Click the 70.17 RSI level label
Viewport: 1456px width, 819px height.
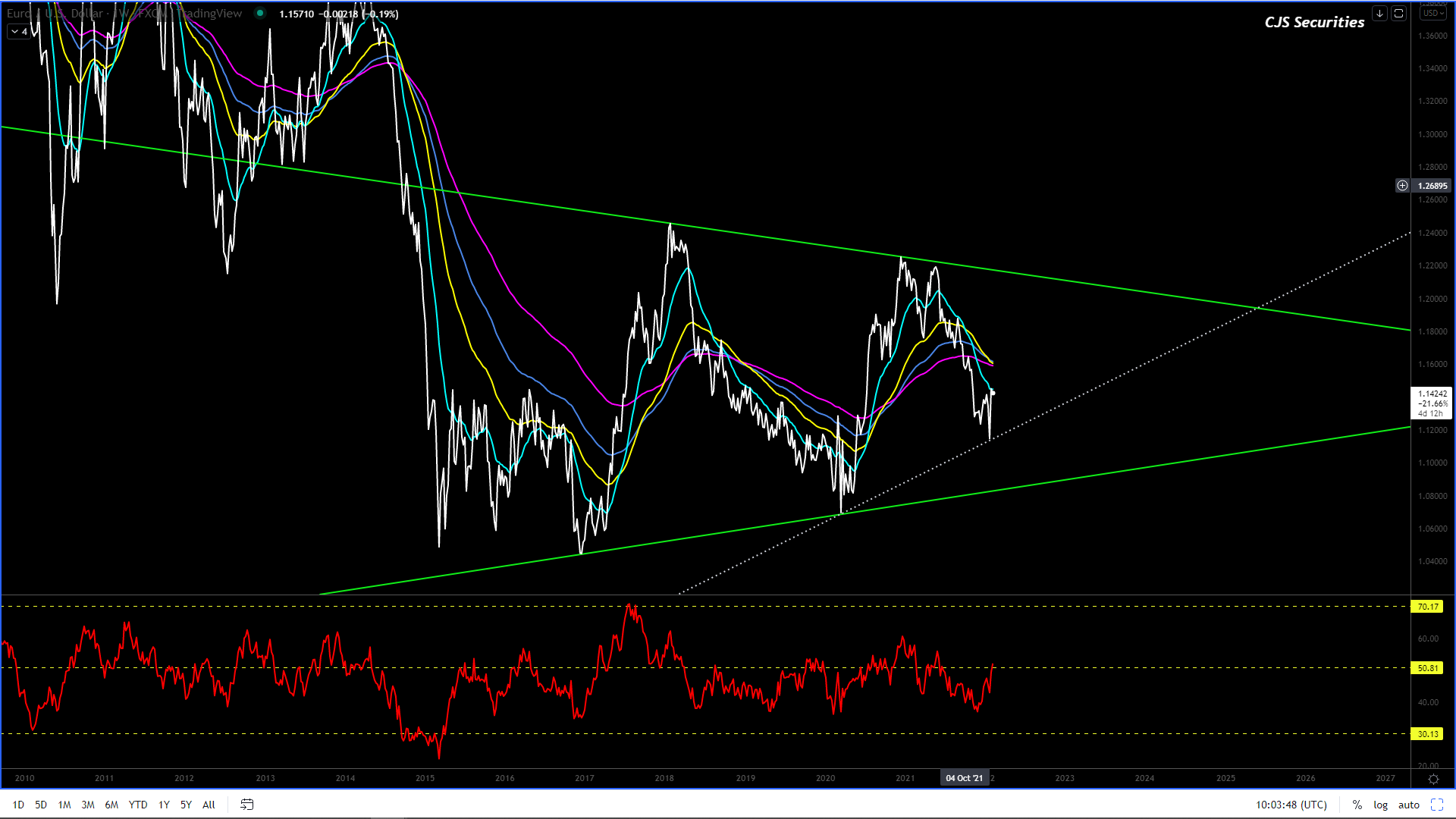point(1428,607)
